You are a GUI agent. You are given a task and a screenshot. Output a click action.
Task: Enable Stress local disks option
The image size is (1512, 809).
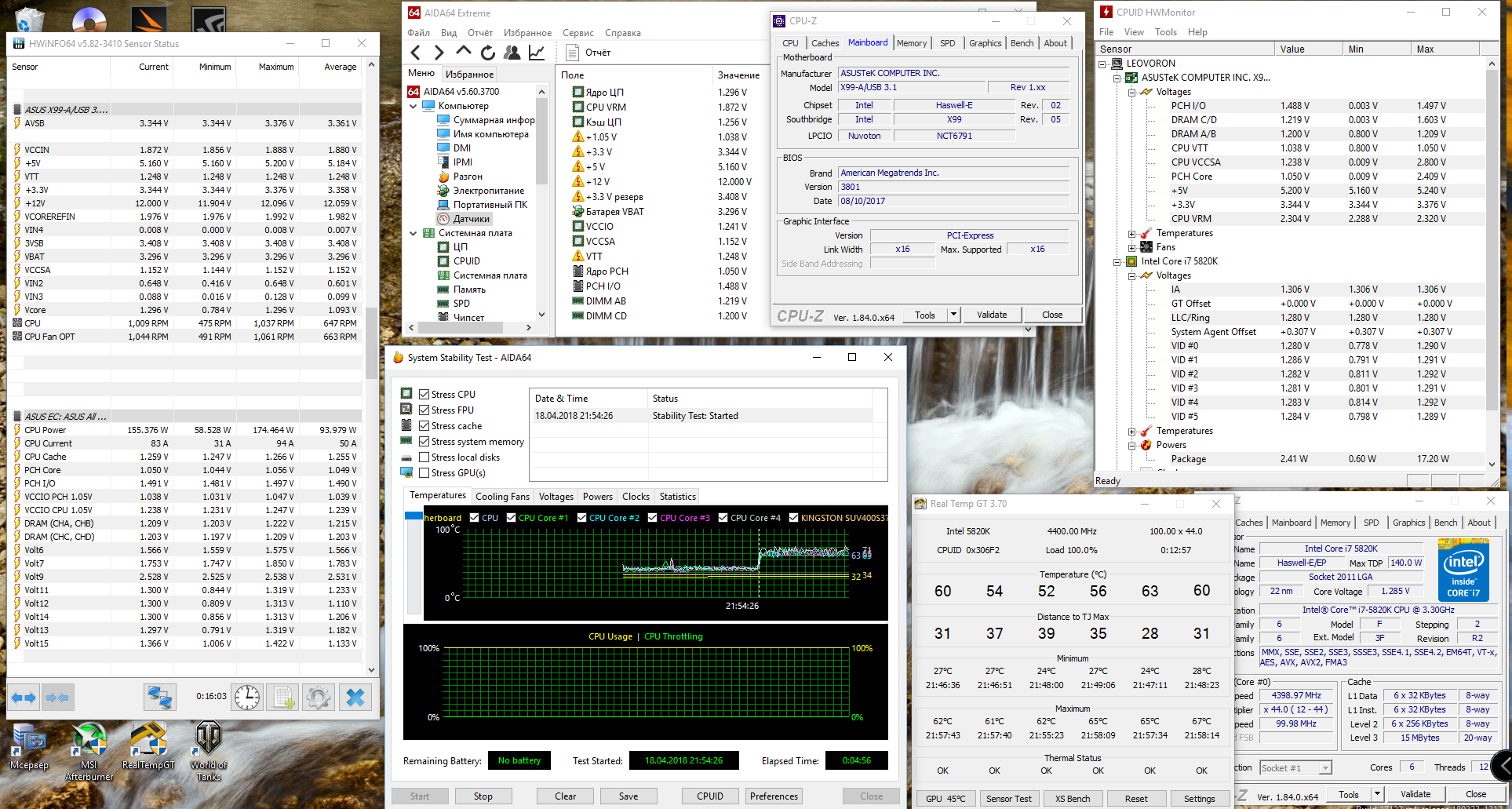click(424, 457)
